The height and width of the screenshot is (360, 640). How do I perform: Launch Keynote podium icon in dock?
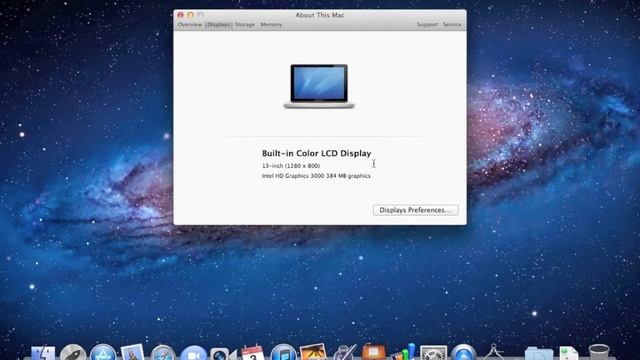[x=373, y=353]
